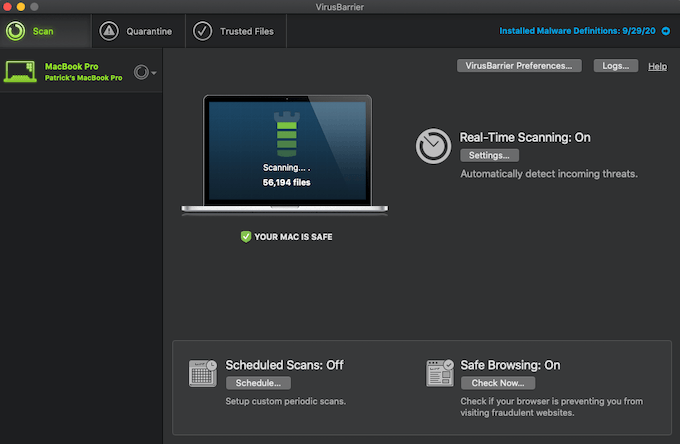Switch to the Trusted Files tab

(236, 31)
